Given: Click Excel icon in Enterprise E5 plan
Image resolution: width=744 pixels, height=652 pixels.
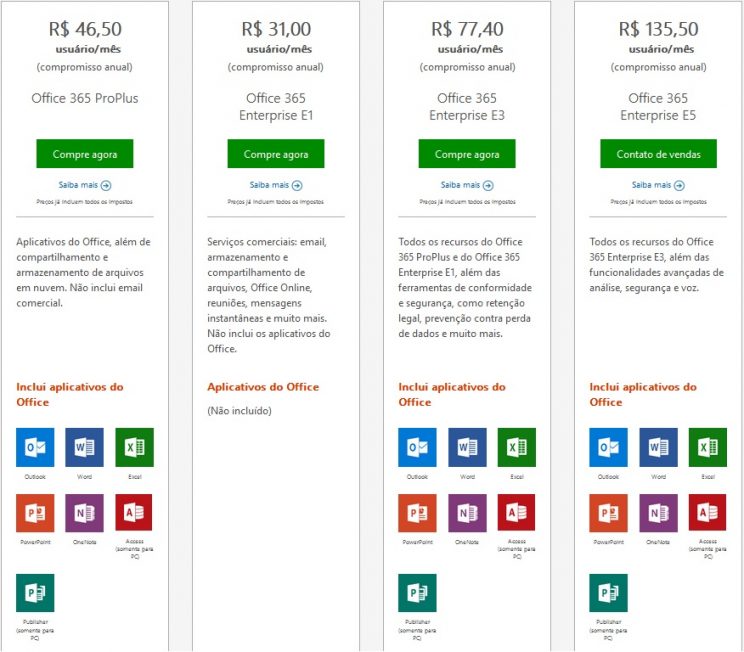Looking at the screenshot, I should click(707, 447).
